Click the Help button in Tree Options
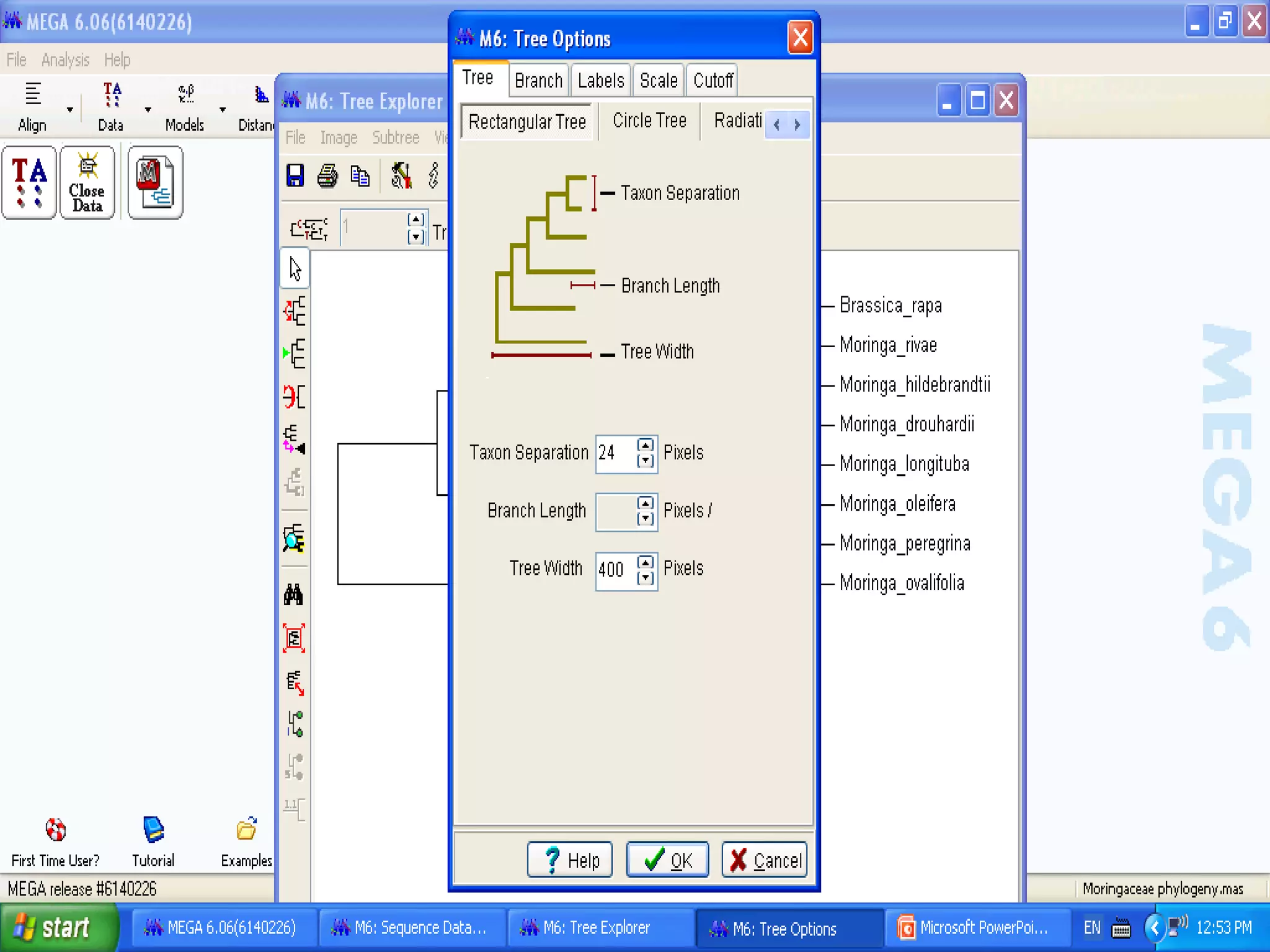Screen dimensions: 1270x952 [570, 860]
